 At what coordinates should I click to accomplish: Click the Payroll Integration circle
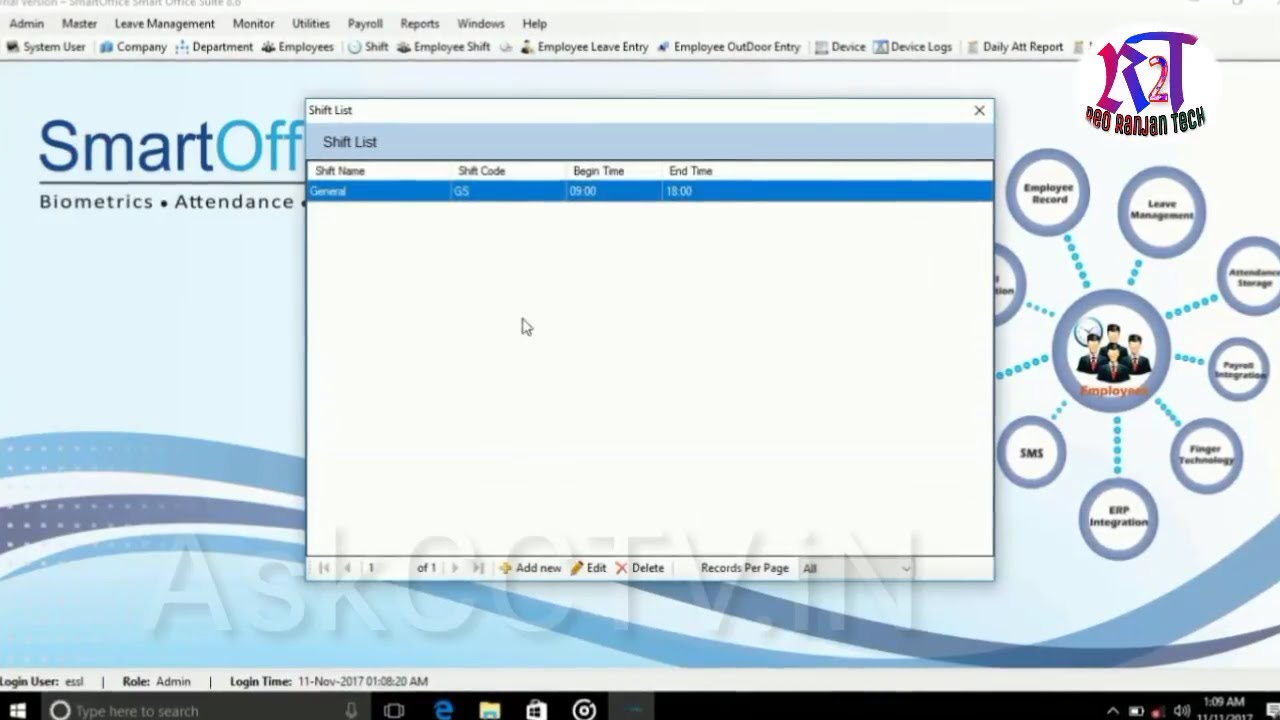click(x=1238, y=369)
